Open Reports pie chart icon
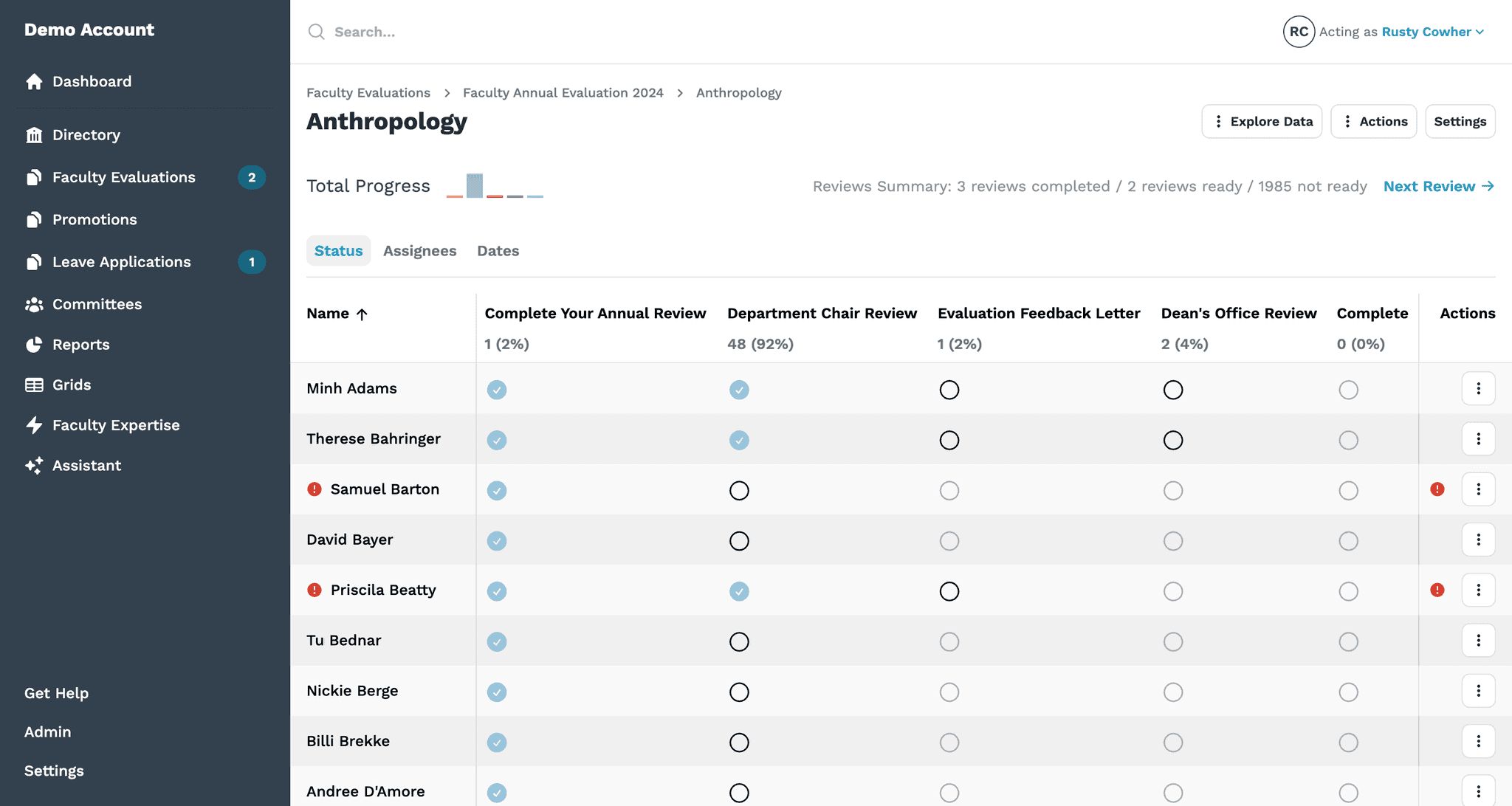This screenshot has width=1512, height=806. tap(34, 345)
